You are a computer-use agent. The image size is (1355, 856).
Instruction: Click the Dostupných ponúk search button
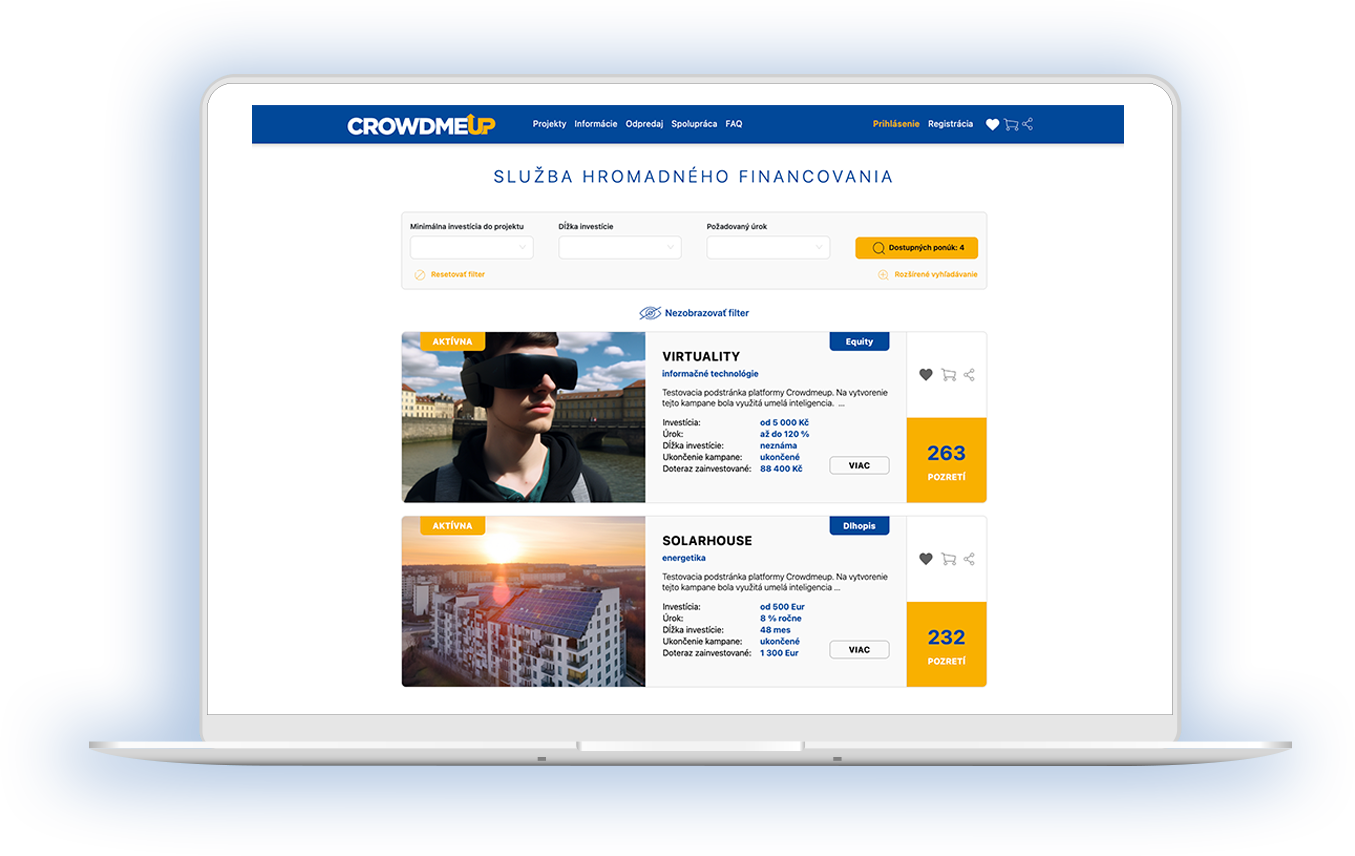[x=916, y=248]
